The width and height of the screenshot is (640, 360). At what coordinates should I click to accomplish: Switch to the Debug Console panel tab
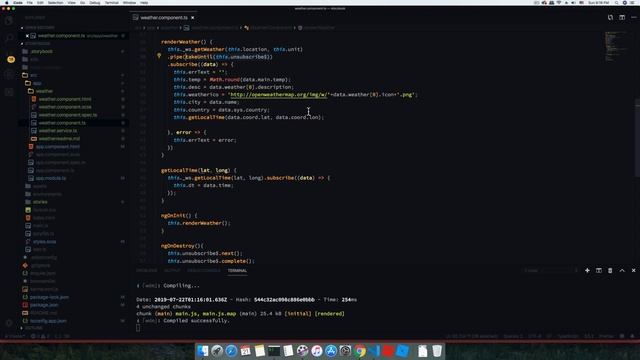point(204,271)
